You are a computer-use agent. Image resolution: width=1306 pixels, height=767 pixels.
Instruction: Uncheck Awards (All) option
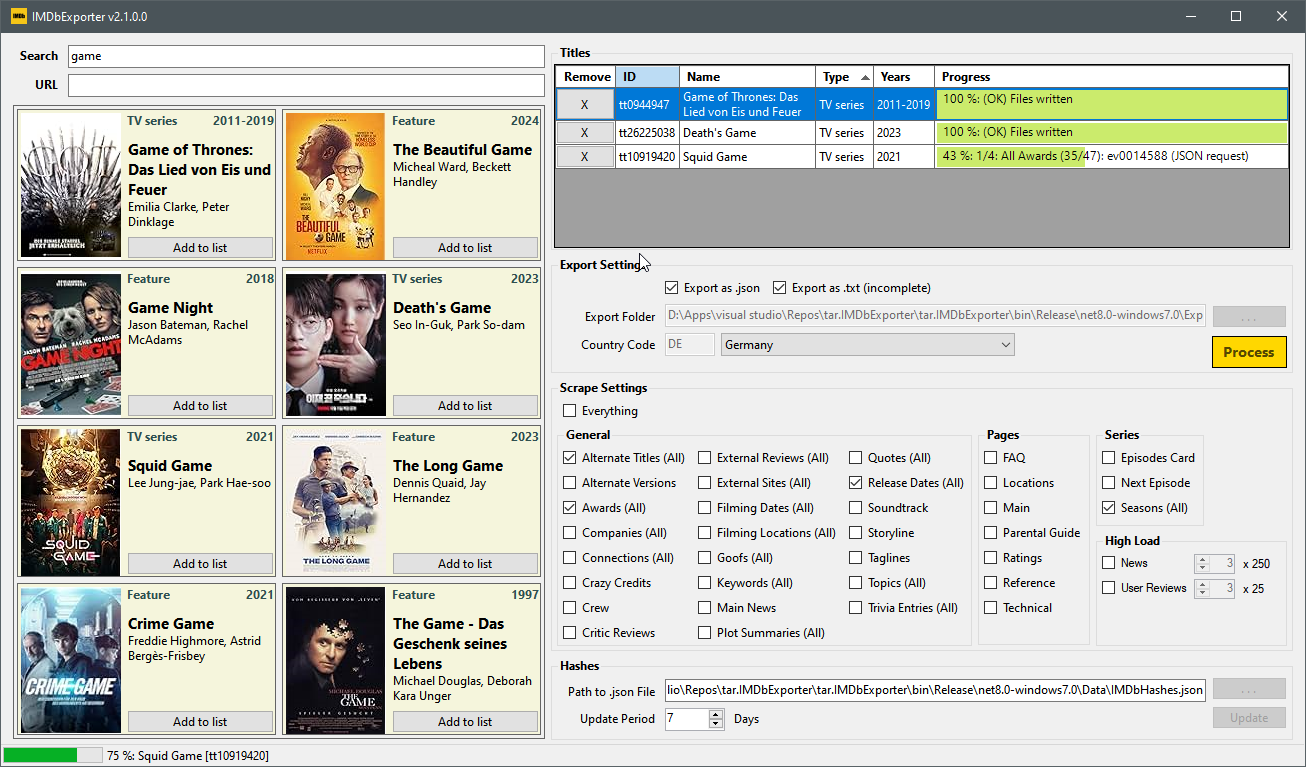(x=569, y=508)
